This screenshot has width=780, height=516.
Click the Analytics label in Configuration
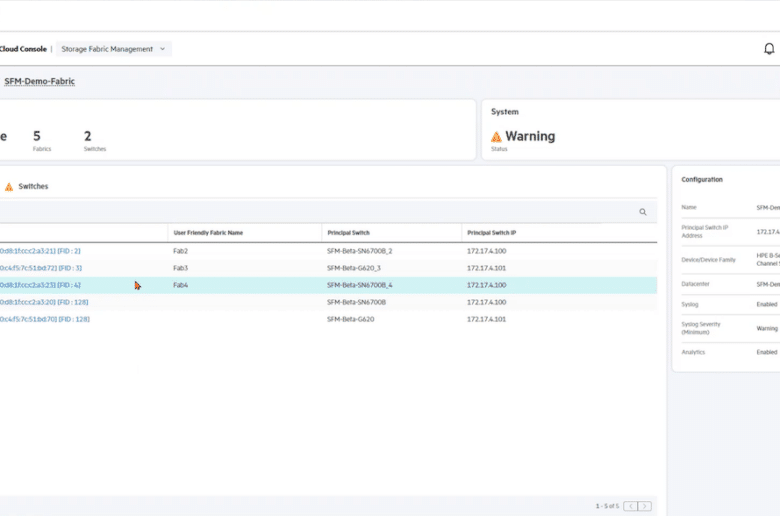pos(693,352)
